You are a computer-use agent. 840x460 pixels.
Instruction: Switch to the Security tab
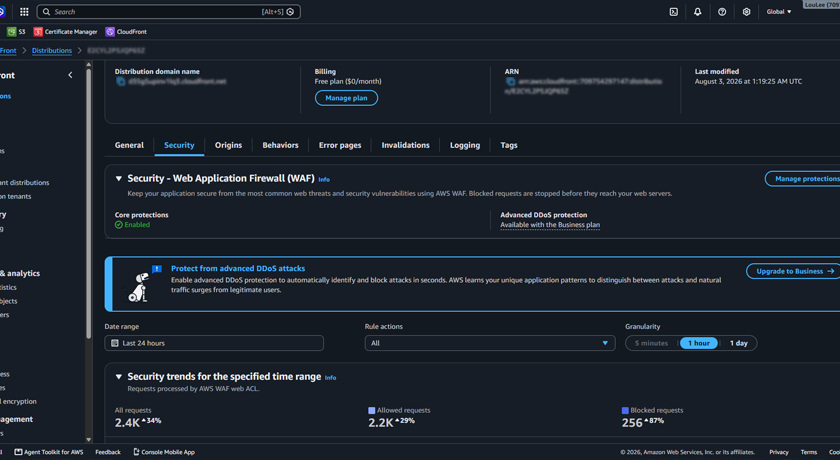179,145
